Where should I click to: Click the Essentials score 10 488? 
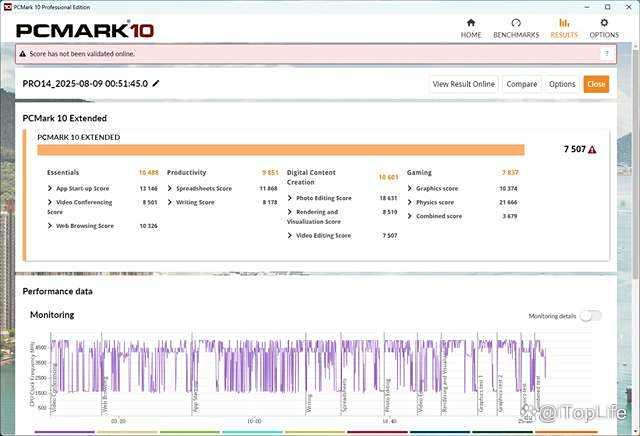pyautogui.click(x=149, y=172)
